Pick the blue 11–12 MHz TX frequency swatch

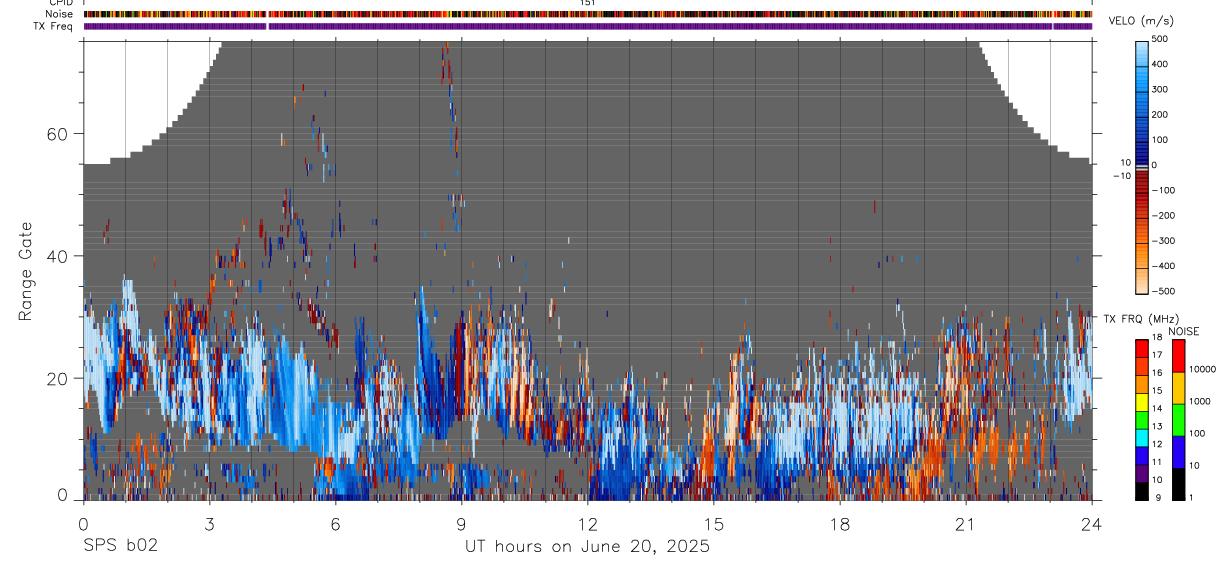pyautogui.click(x=1141, y=455)
